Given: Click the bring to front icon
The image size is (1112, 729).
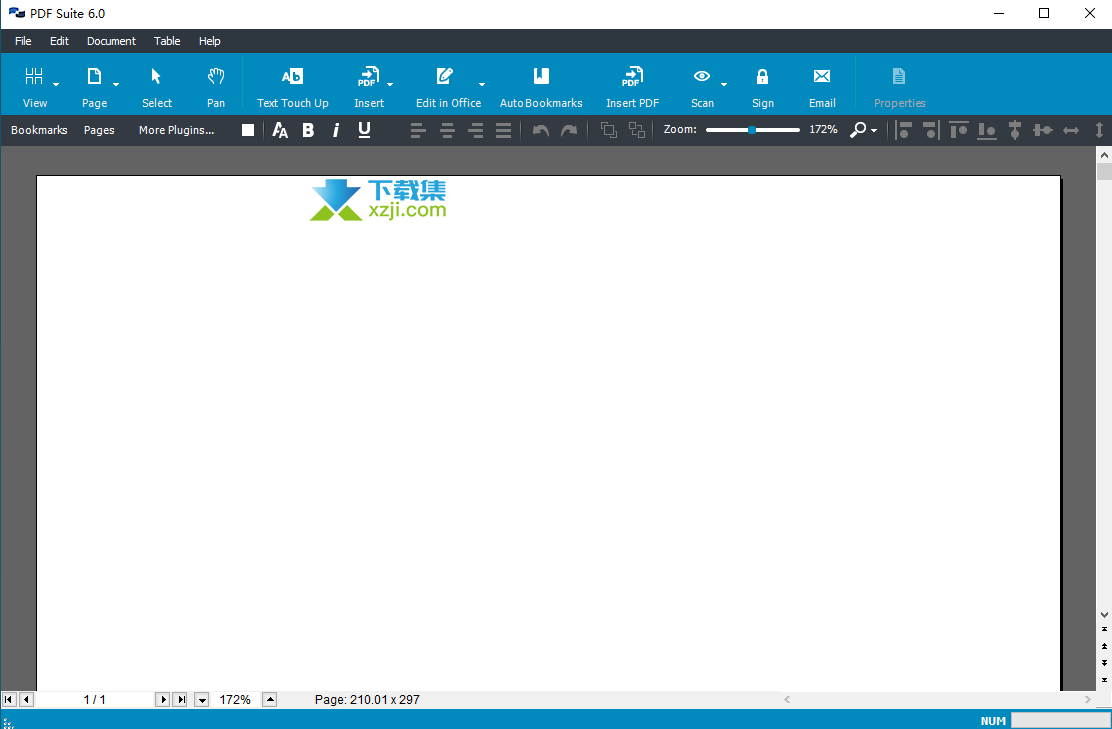Looking at the screenshot, I should [608, 130].
